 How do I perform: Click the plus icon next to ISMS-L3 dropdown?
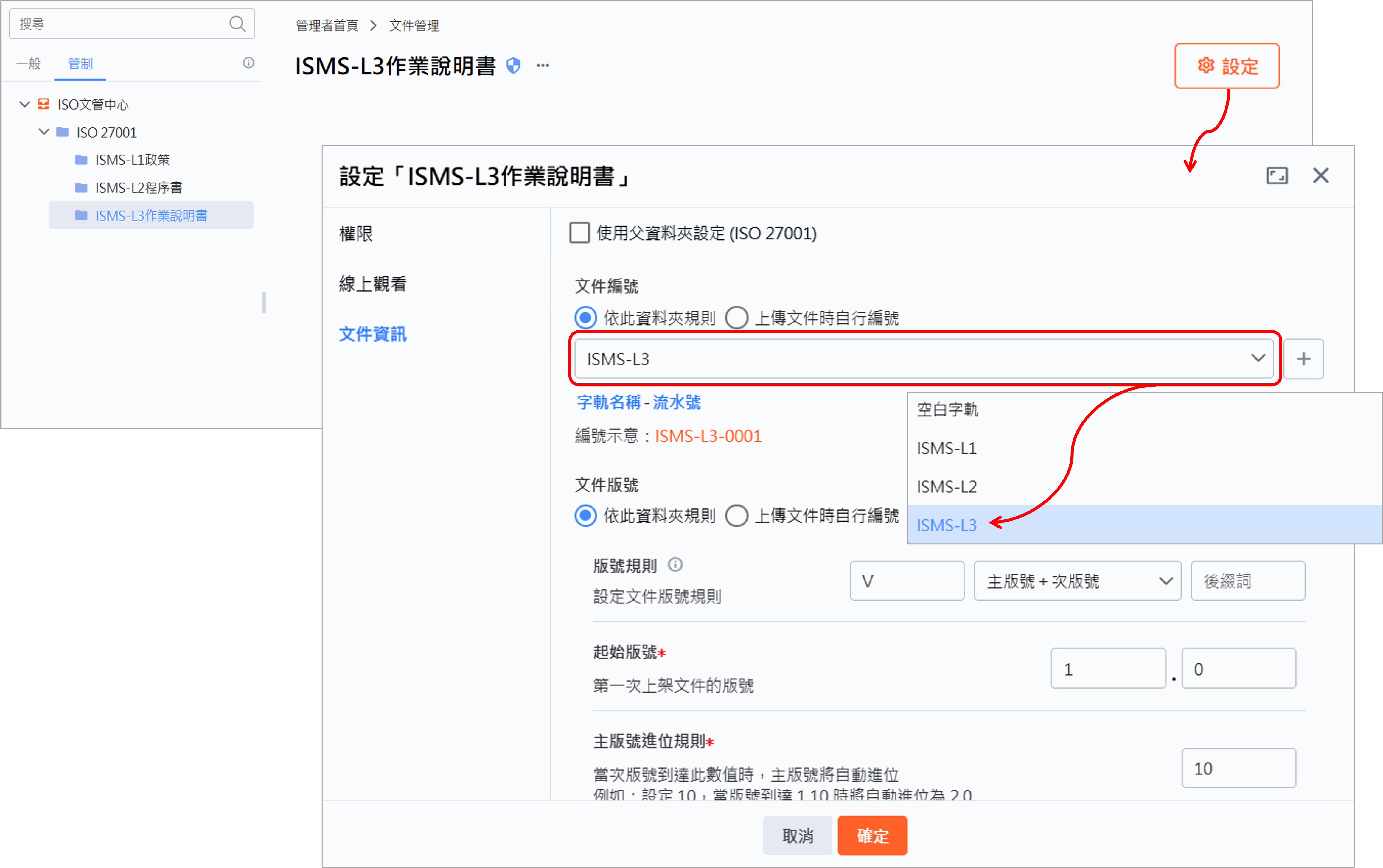pyautogui.click(x=1303, y=359)
